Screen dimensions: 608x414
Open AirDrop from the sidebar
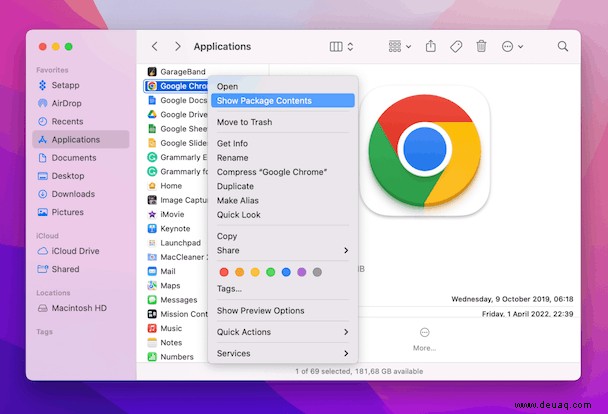[x=81, y=104]
